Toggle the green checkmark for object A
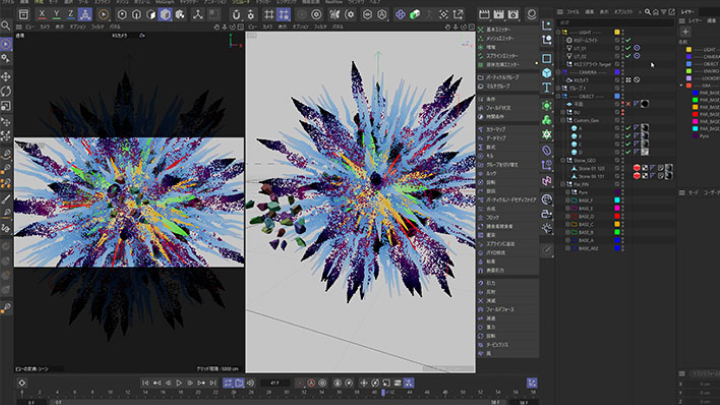This screenshot has height=405, width=720. click(x=628, y=128)
